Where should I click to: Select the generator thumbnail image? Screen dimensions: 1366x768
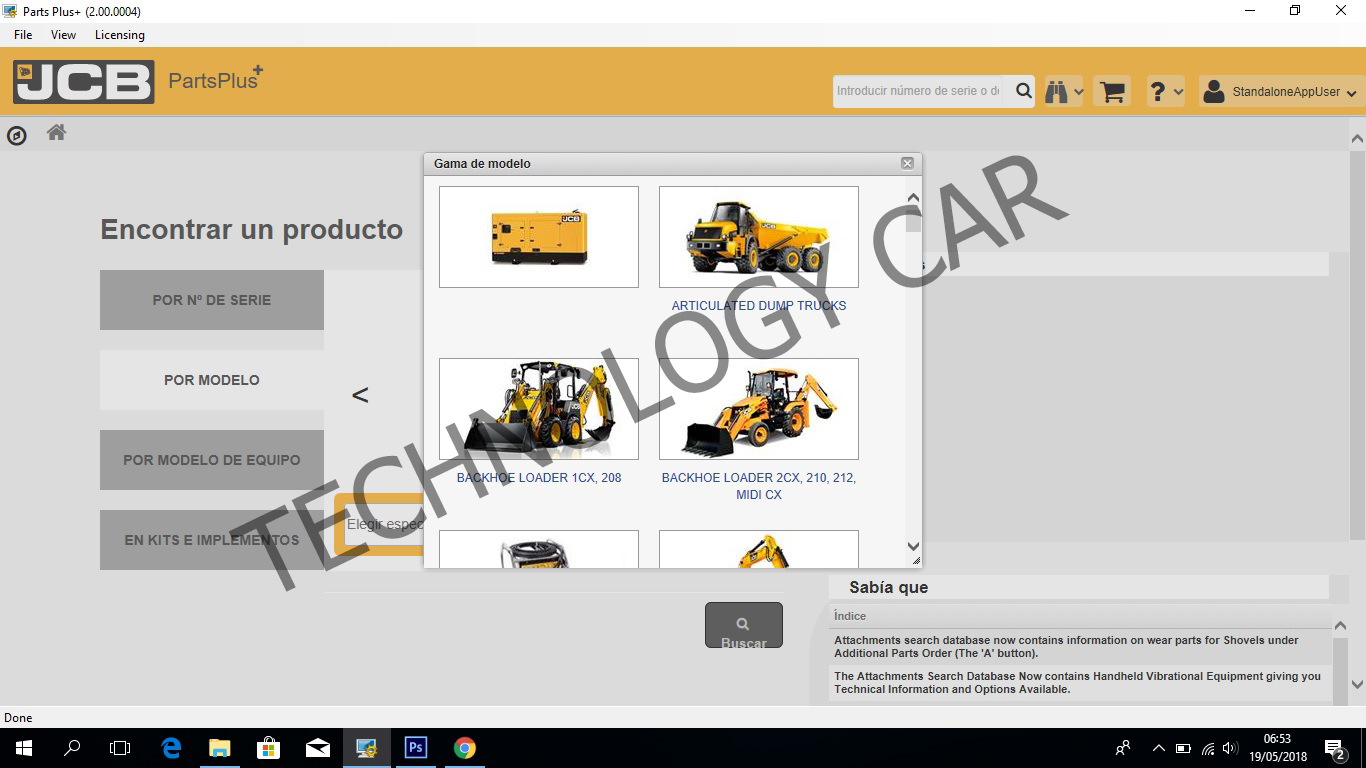click(x=539, y=237)
